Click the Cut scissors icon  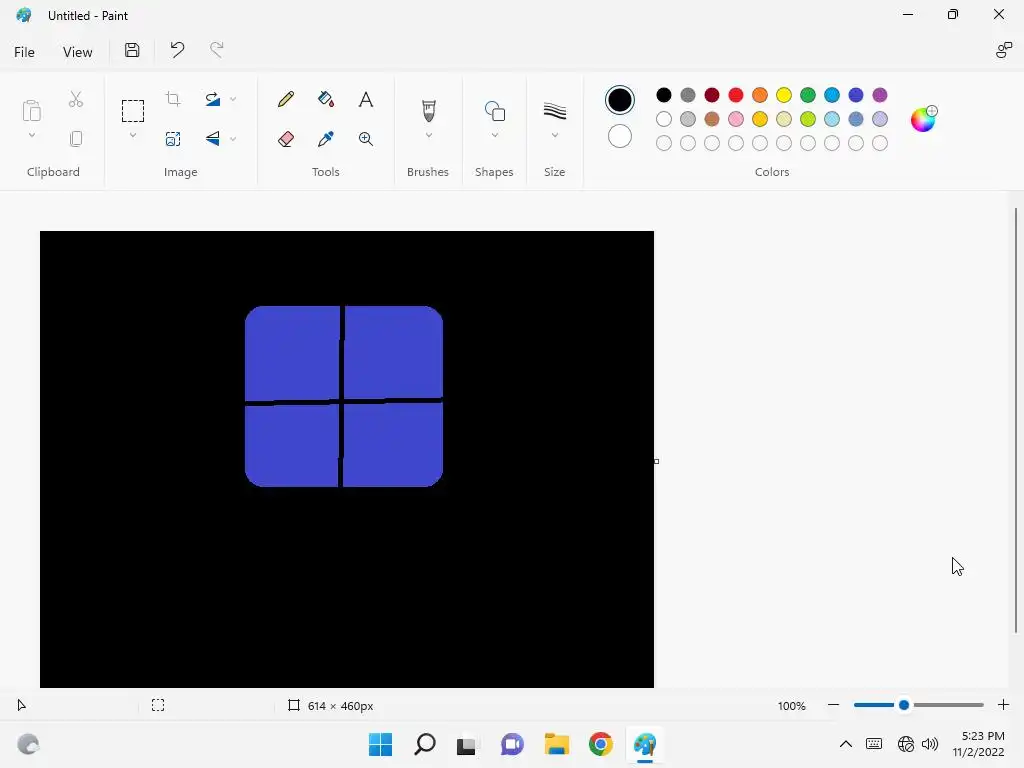pyautogui.click(x=76, y=99)
